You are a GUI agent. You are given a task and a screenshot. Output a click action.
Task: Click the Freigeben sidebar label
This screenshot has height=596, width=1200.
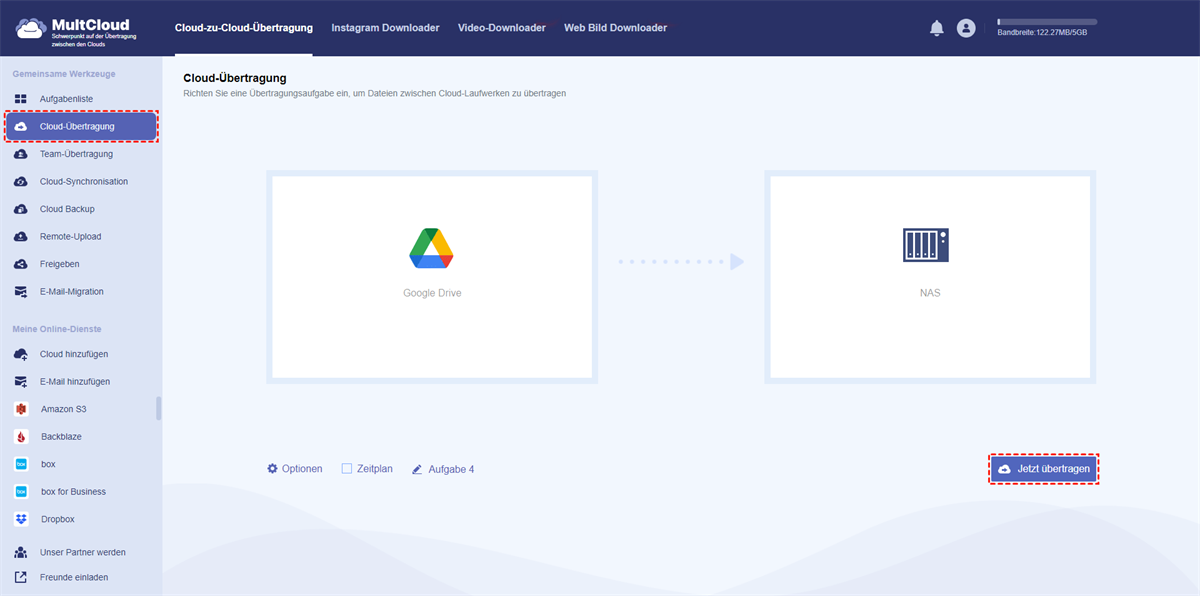(60, 264)
